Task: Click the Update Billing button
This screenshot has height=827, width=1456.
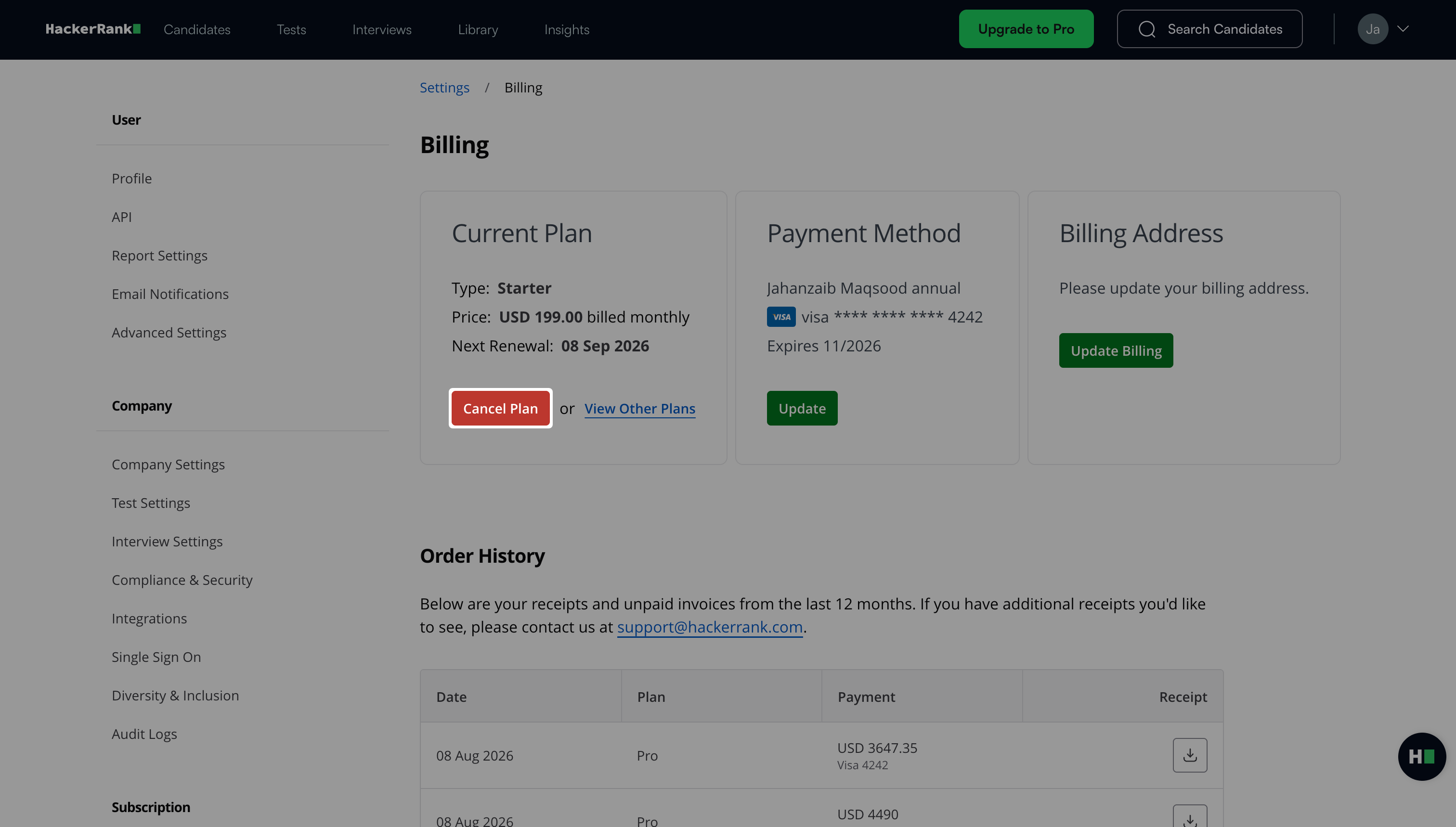Action: [1116, 350]
